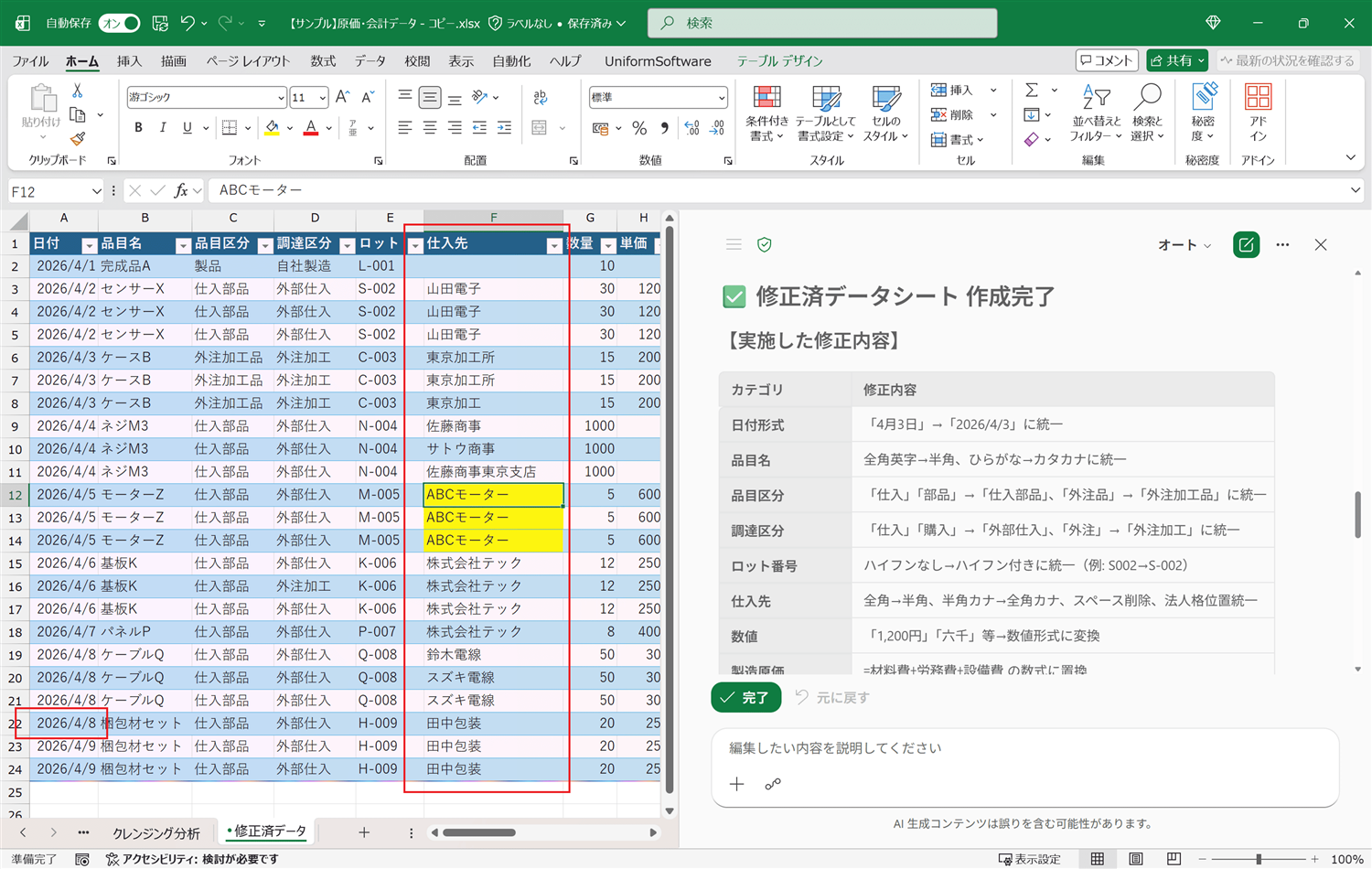
Task: Switch to the データ ribbon tab
Action: [370, 60]
